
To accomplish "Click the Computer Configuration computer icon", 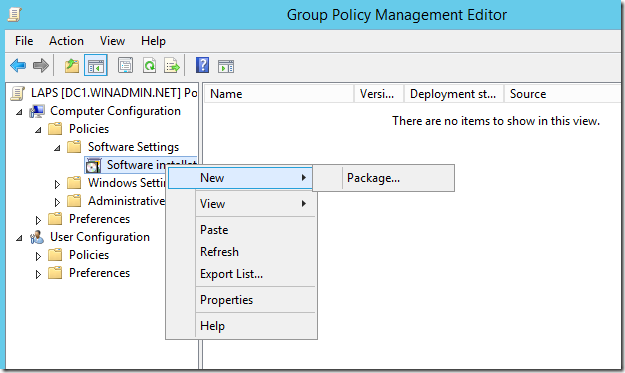I will point(37,111).
